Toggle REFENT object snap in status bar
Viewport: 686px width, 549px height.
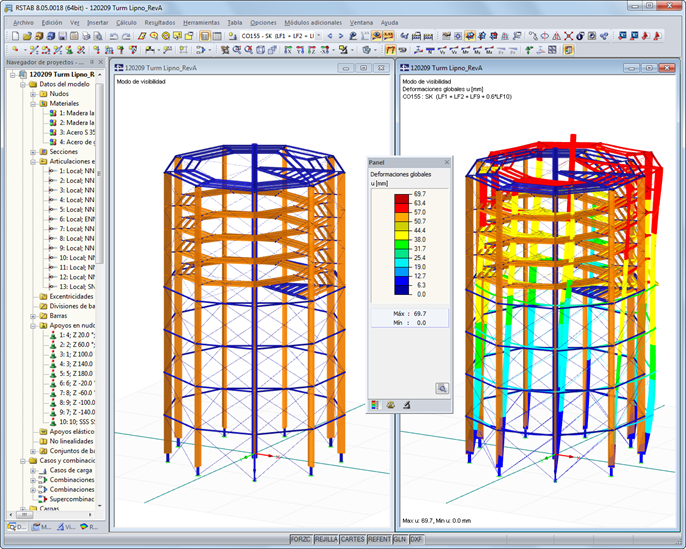click(x=379, y=539)
